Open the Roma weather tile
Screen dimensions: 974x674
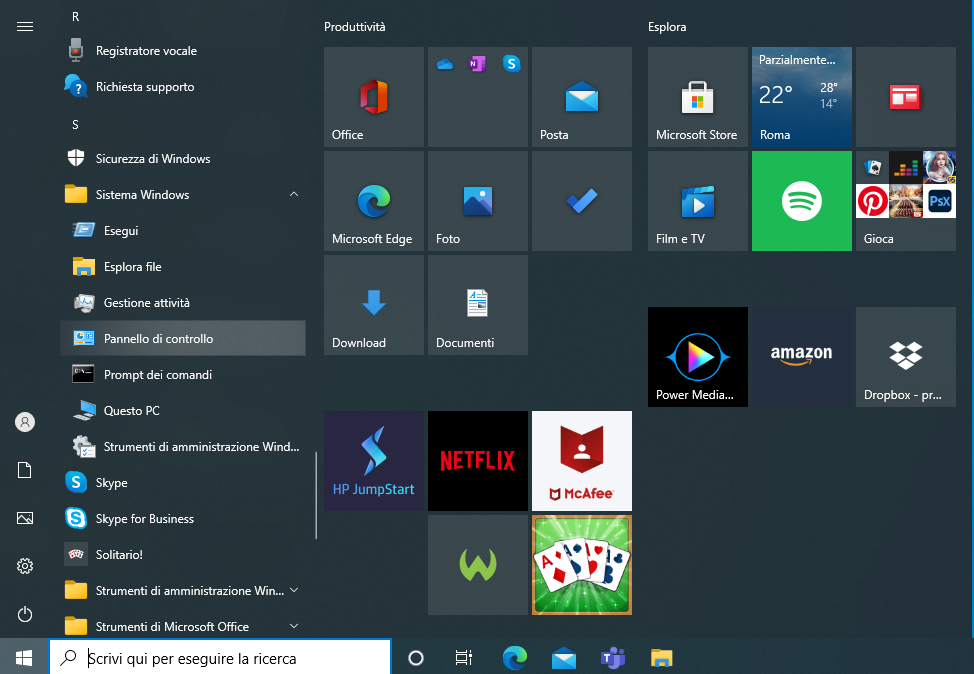click(x=801, y=97)
